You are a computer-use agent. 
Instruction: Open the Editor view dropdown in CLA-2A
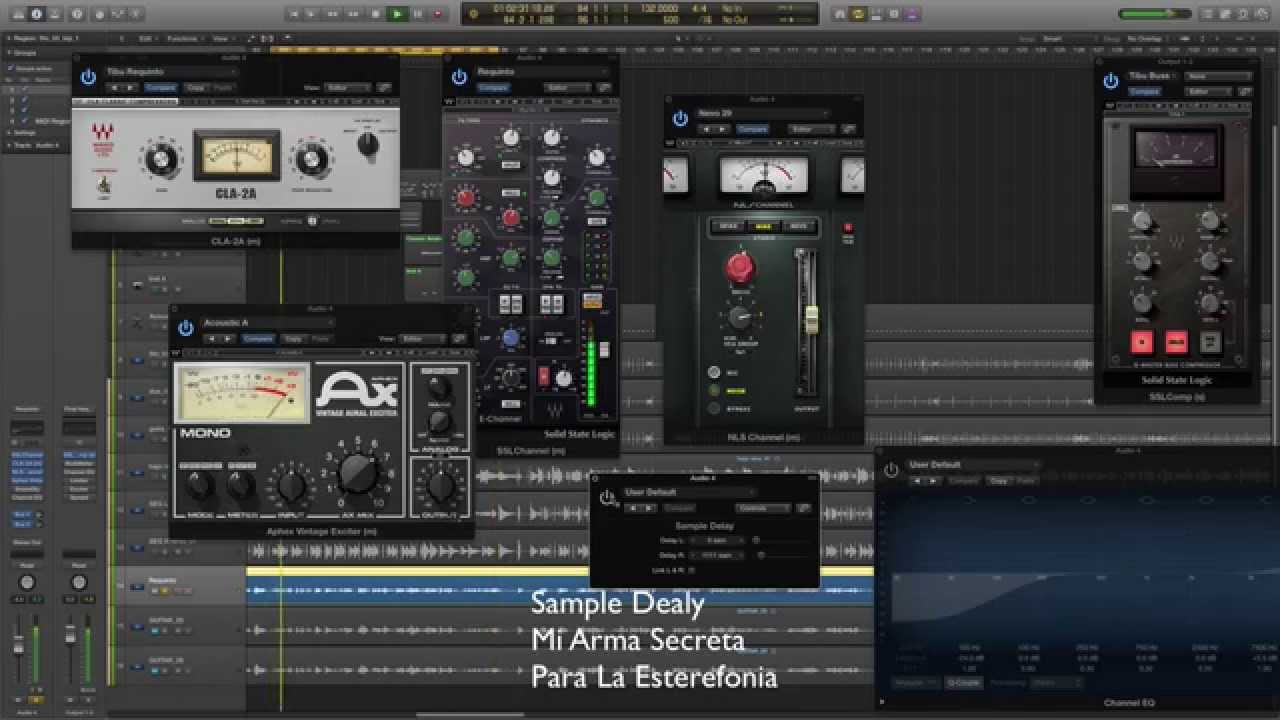(x=347, y=88)
